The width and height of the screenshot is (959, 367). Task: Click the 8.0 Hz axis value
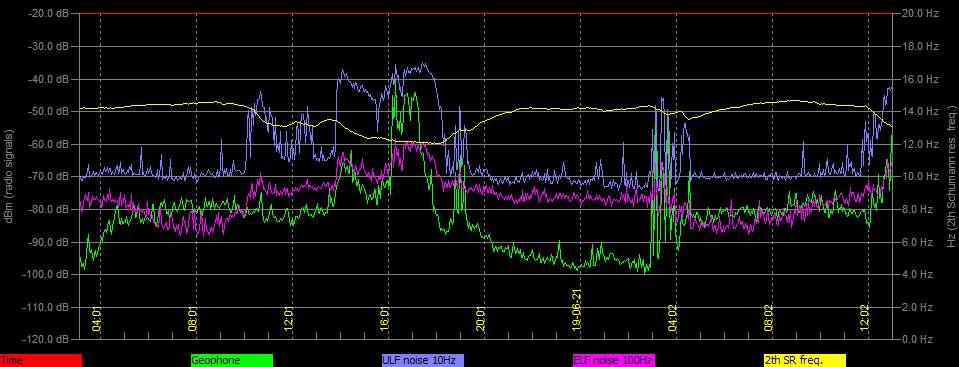click(x=917, y=209)
